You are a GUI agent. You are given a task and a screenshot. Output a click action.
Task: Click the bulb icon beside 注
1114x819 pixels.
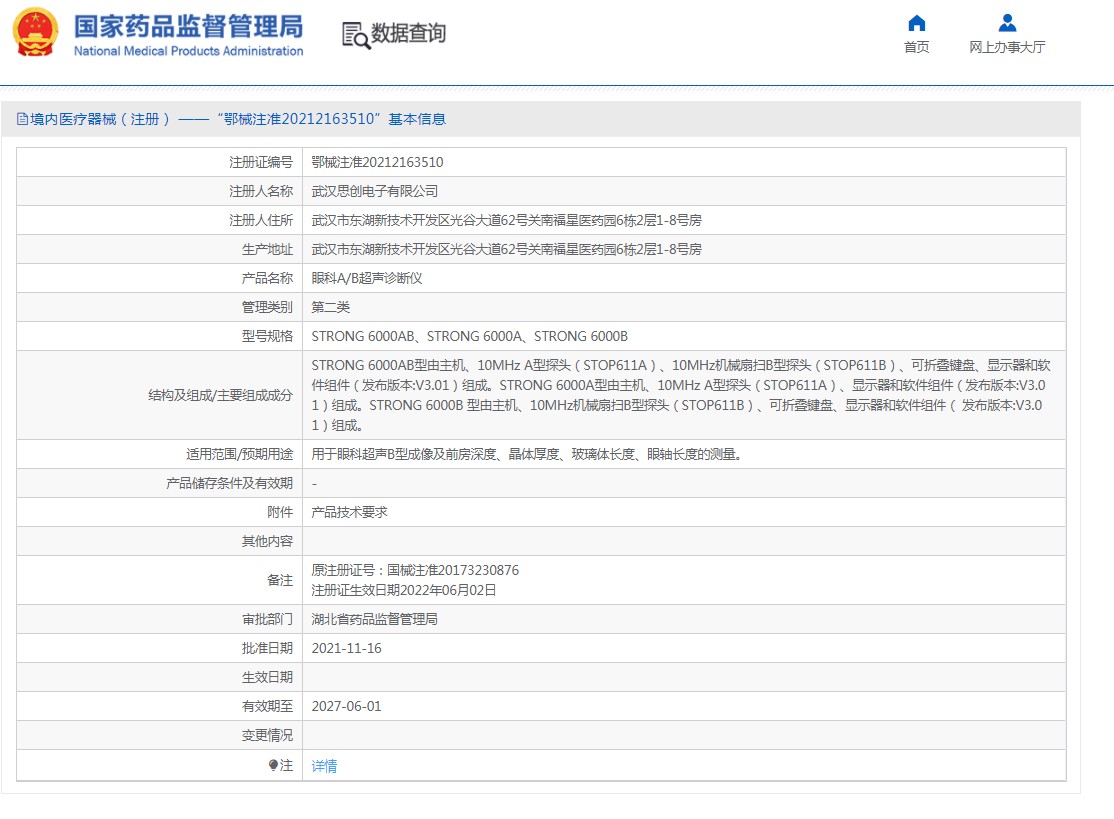click(x=274, y=765)
